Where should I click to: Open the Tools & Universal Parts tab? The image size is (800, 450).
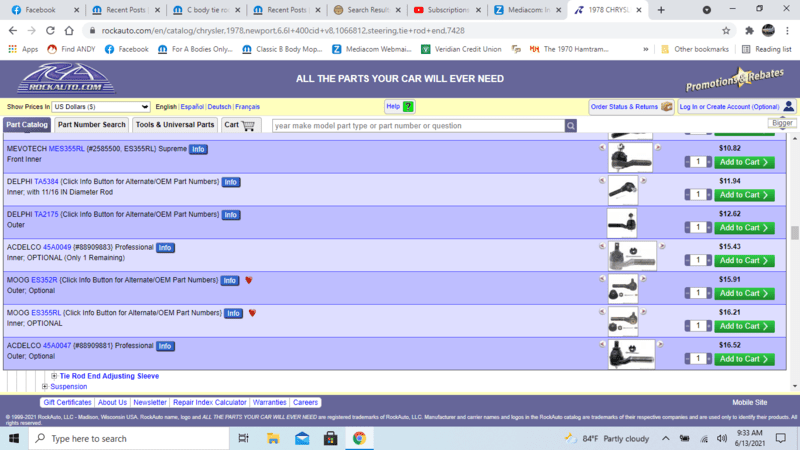pos(175,124)
